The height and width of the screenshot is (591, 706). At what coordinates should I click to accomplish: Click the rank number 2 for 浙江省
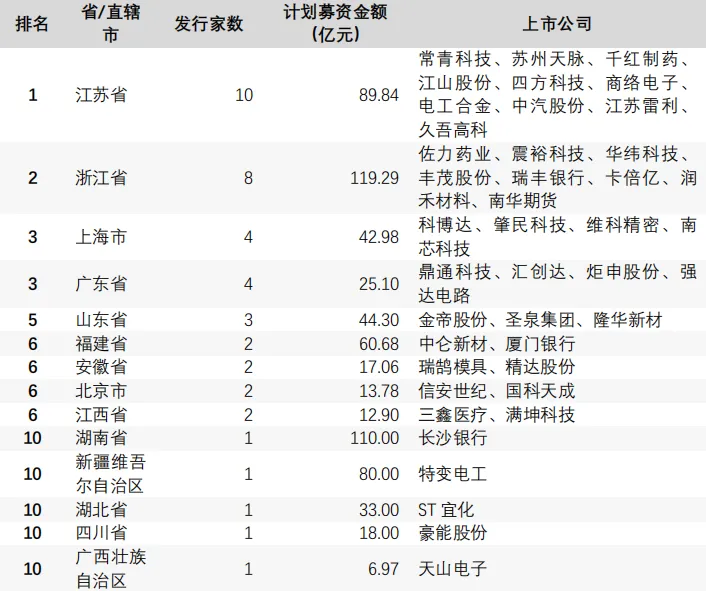(x=32, y=178)
